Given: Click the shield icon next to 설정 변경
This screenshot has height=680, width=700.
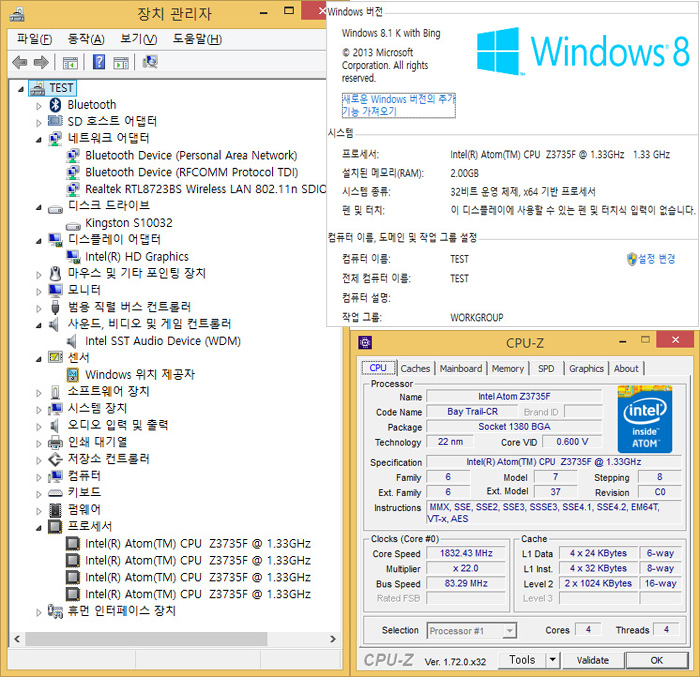Looking at the screenshot, I should click(x=631, y=259).
